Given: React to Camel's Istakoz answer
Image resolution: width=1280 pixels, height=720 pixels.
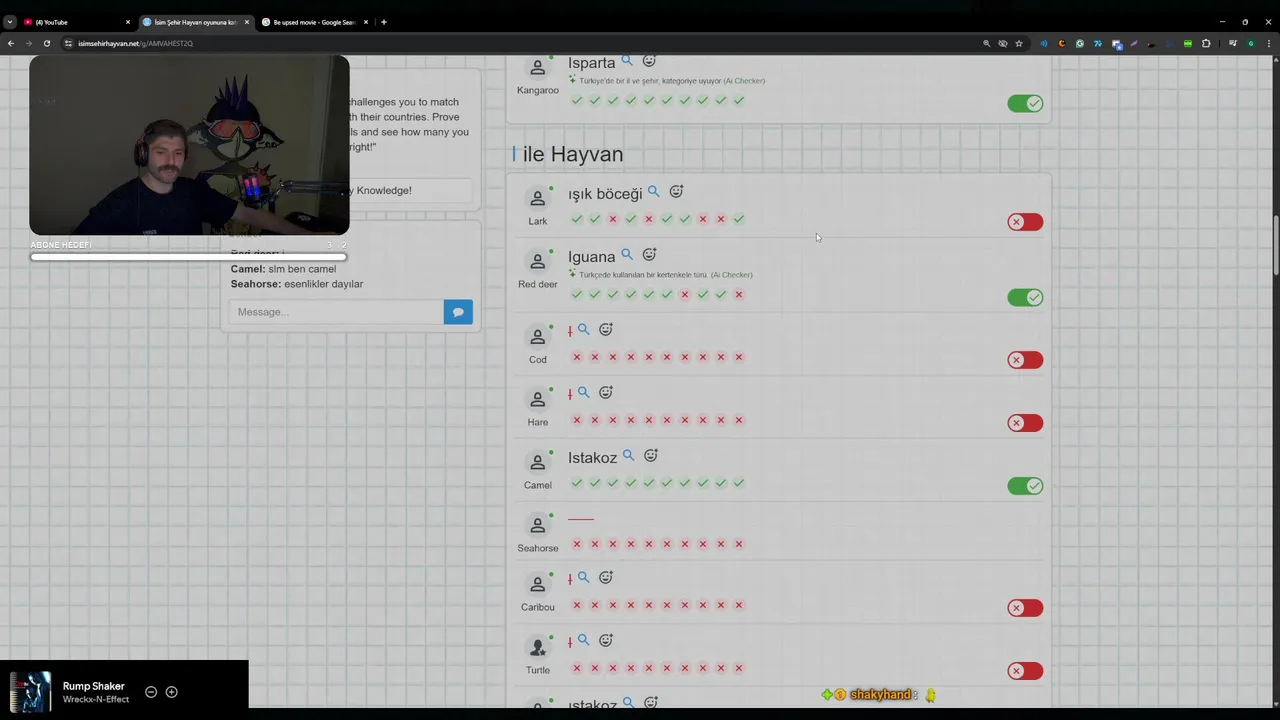Looking at the screenshot, I should click(x=650, y=455).
